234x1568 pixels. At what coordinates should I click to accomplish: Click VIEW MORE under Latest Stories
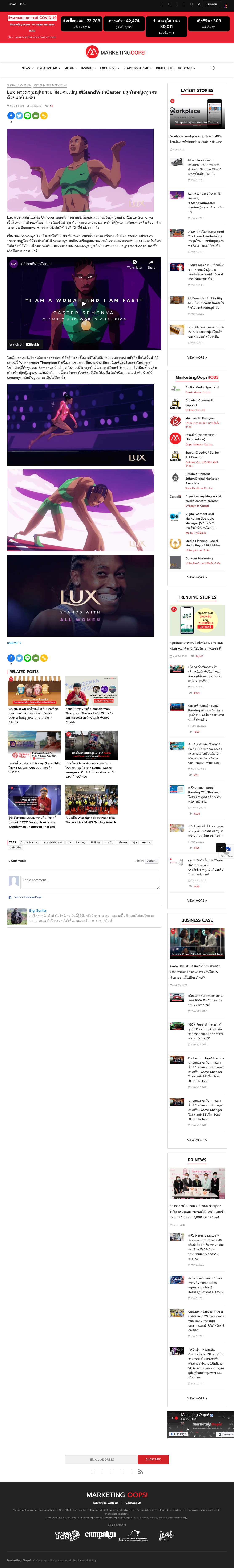click(197, 357)
